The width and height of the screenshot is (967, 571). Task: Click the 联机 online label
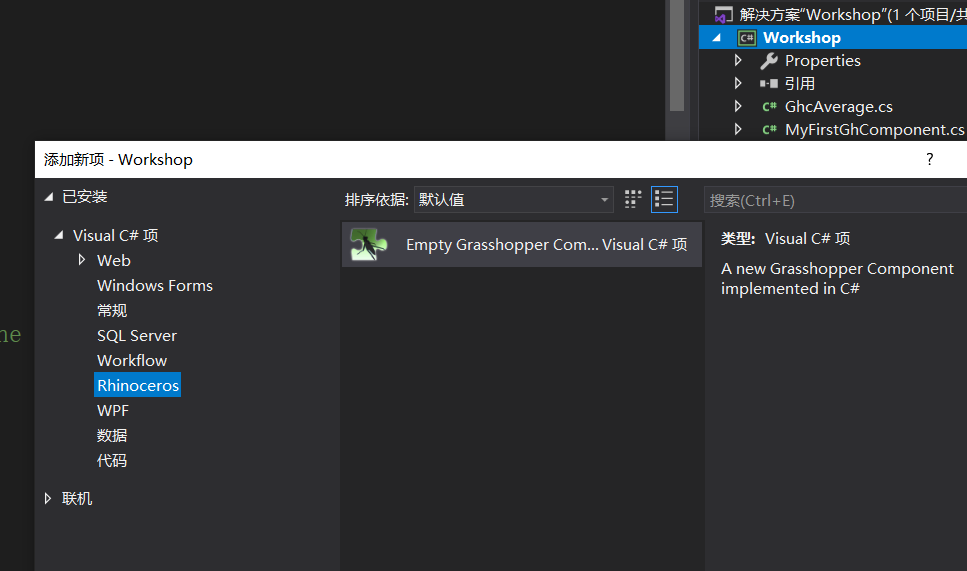(77, 498)
